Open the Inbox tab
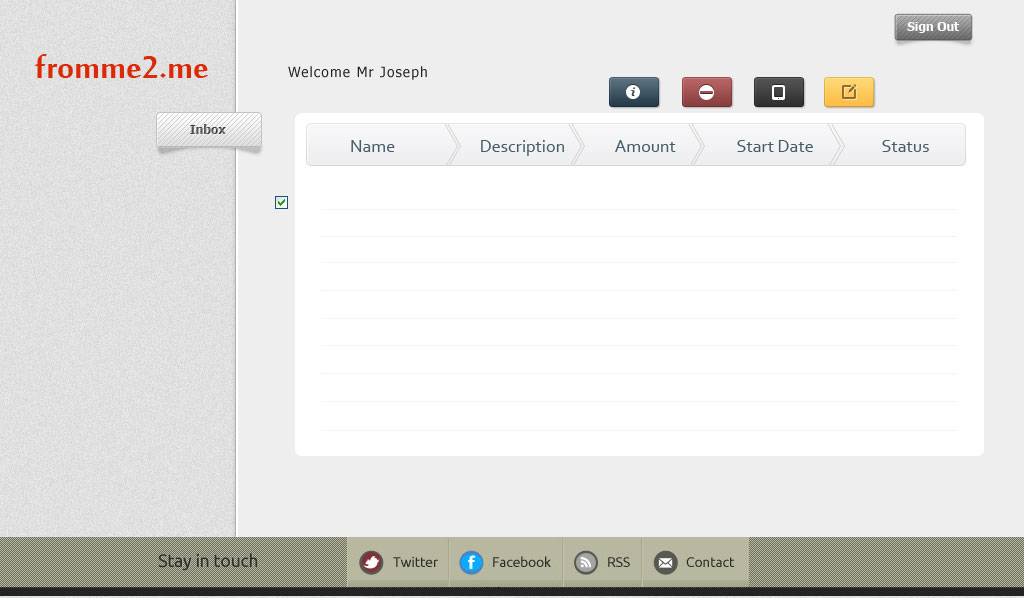 point(208,129)
